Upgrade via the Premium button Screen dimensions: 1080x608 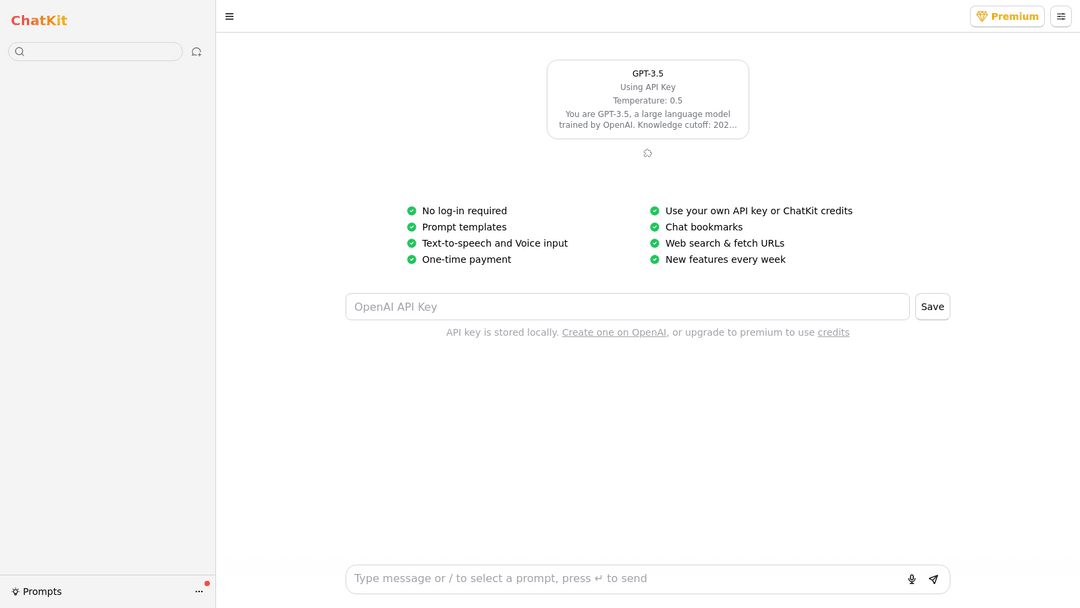click(1007, 16)
